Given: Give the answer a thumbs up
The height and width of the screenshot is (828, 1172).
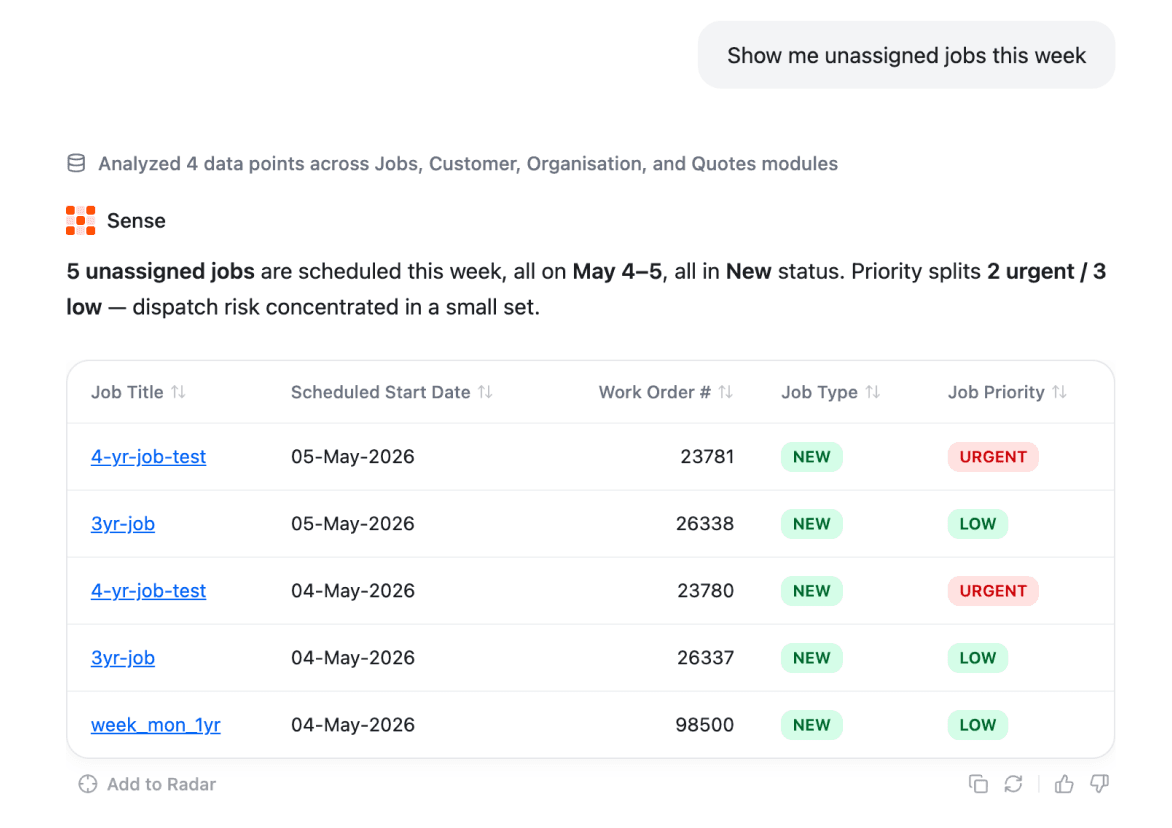Looking at the screenshot, I should pos(1064,784).
